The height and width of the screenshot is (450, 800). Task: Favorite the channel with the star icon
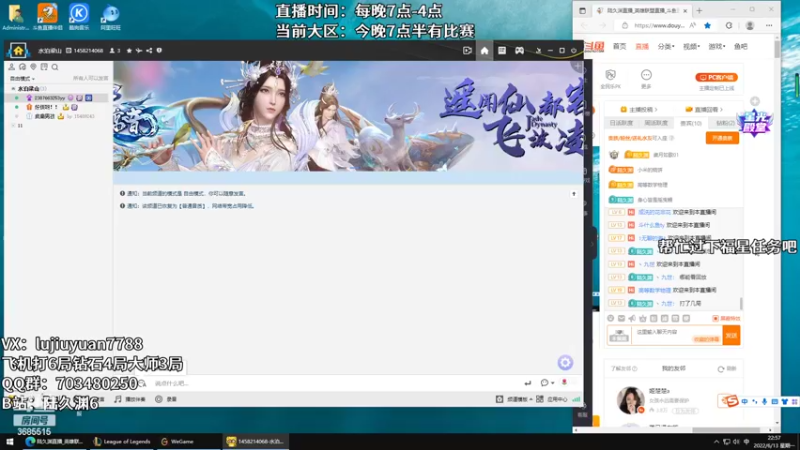[x=129, y=51]
